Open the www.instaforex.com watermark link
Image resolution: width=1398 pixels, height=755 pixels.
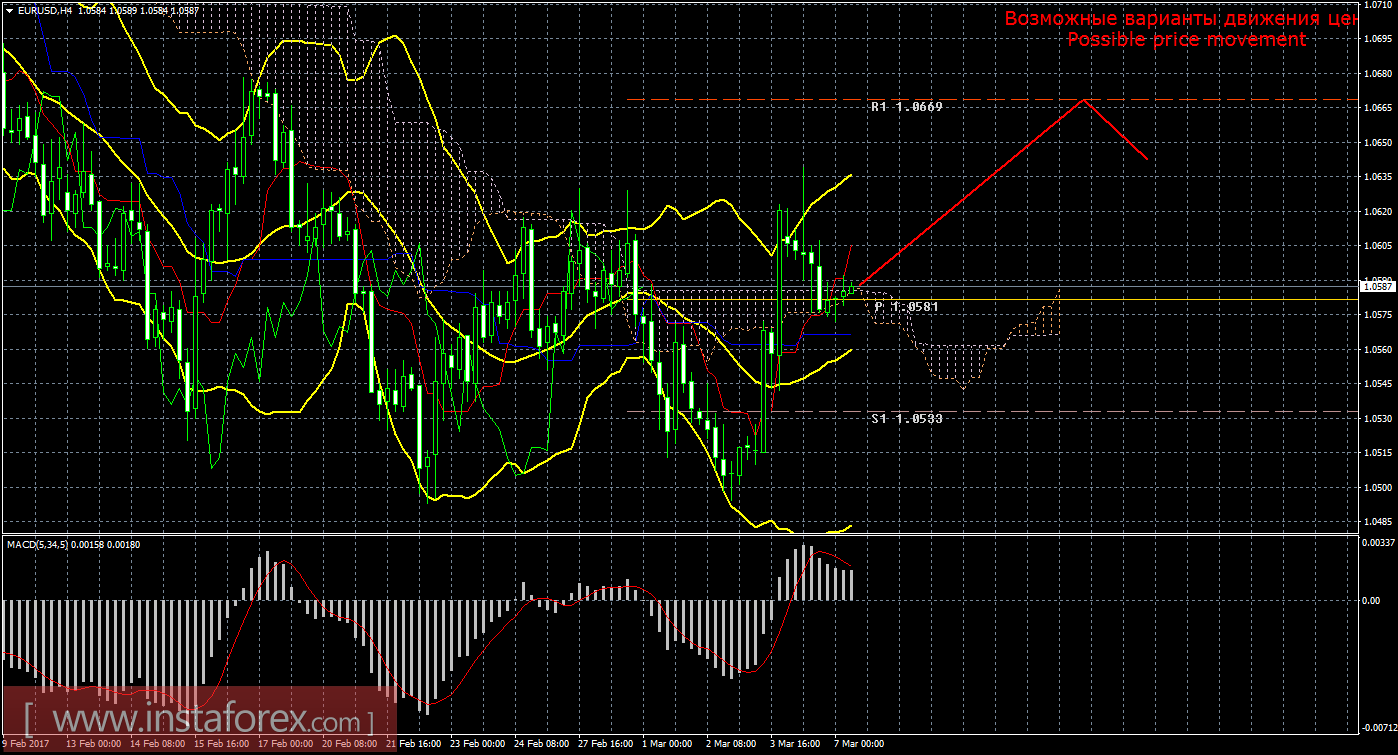click(198, 720)
